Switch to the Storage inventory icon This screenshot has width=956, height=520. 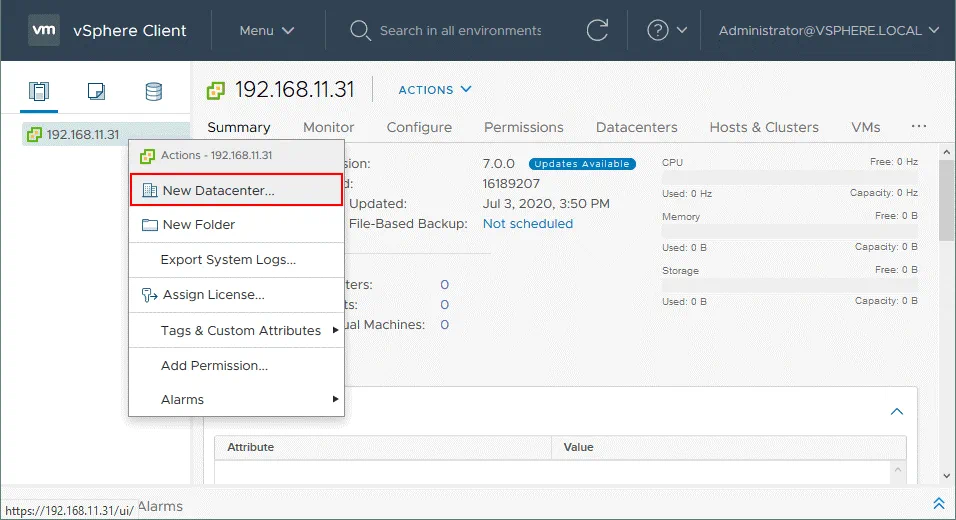point(153,92)
